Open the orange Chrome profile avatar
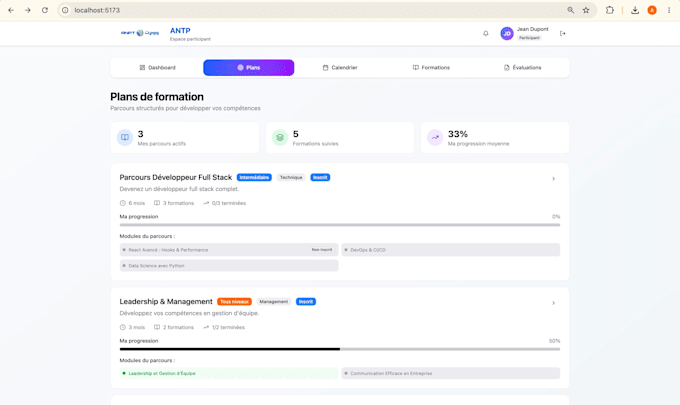This screenshot has height=405, width=680. 652,10
